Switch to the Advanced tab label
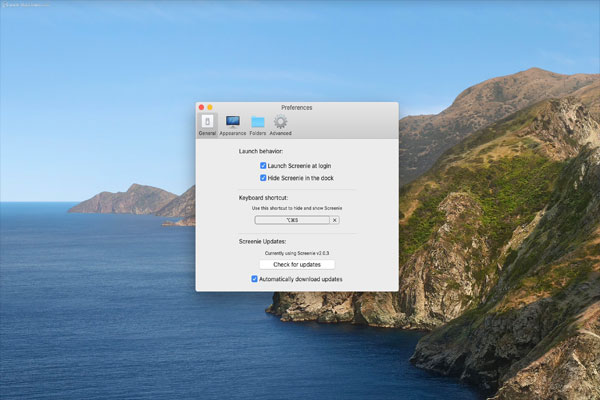 (x=281, y=133)
